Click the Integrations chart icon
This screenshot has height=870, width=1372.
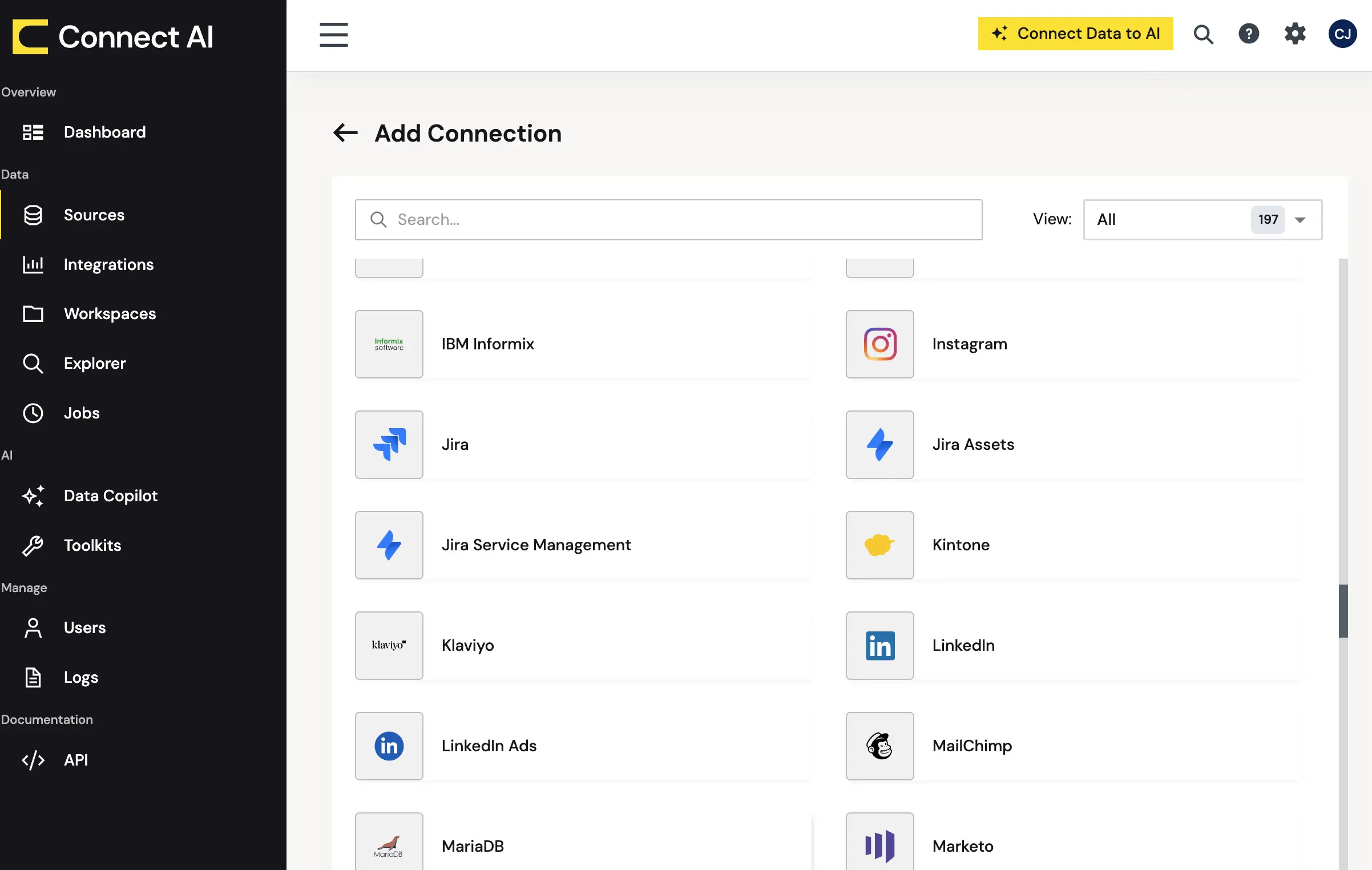[x=33, y=264]
